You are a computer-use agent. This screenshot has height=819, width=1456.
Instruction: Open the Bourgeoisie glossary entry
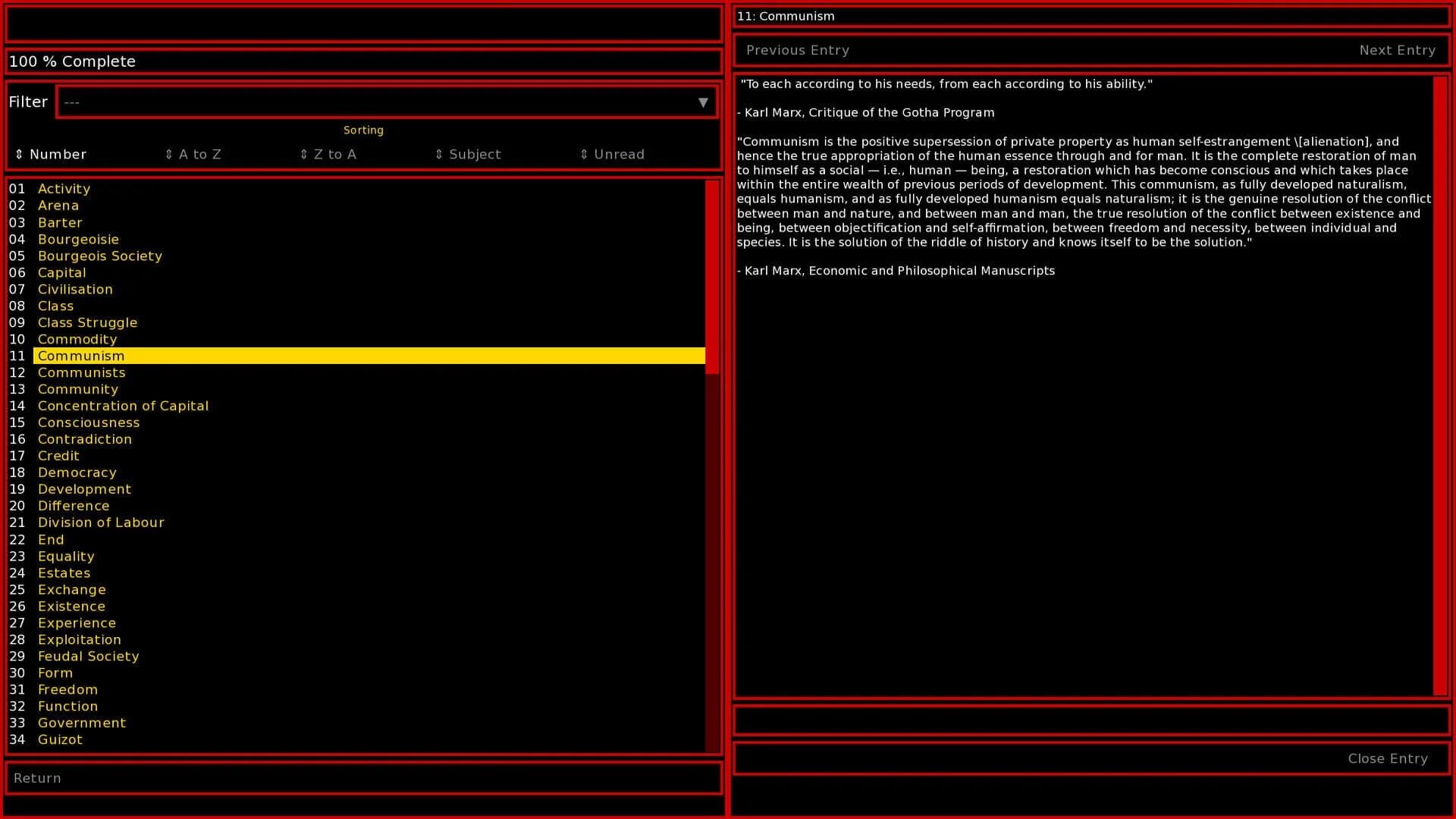point(78,239)
